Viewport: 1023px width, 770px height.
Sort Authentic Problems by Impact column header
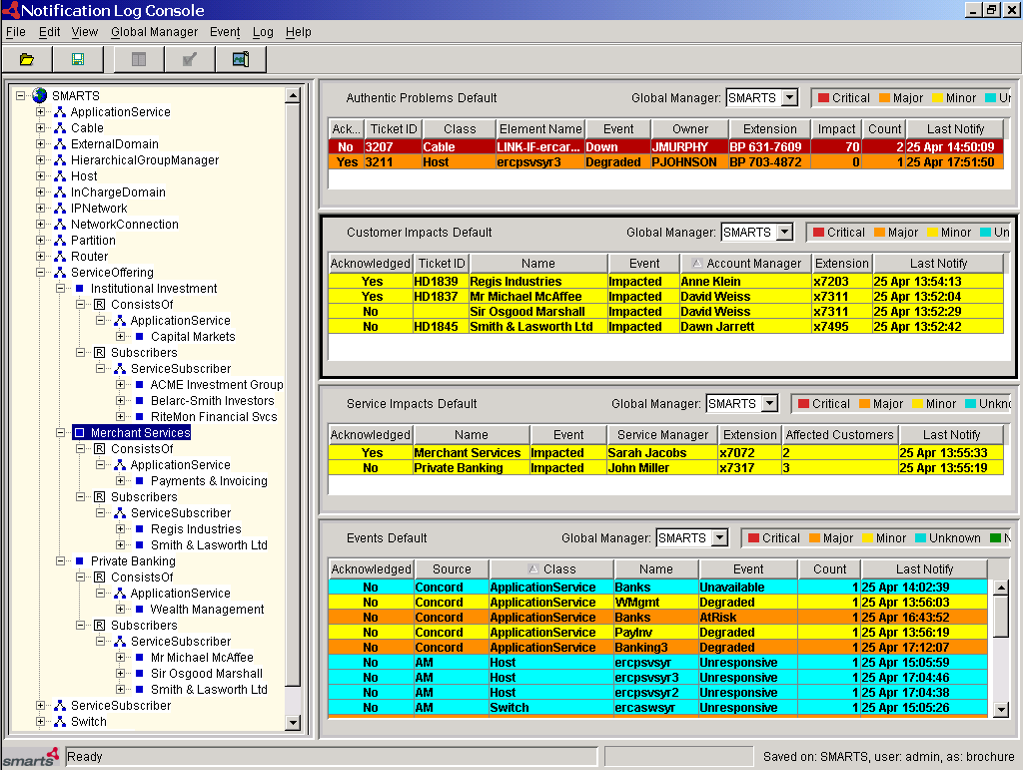pyautogui.click(x=836, y=129)
